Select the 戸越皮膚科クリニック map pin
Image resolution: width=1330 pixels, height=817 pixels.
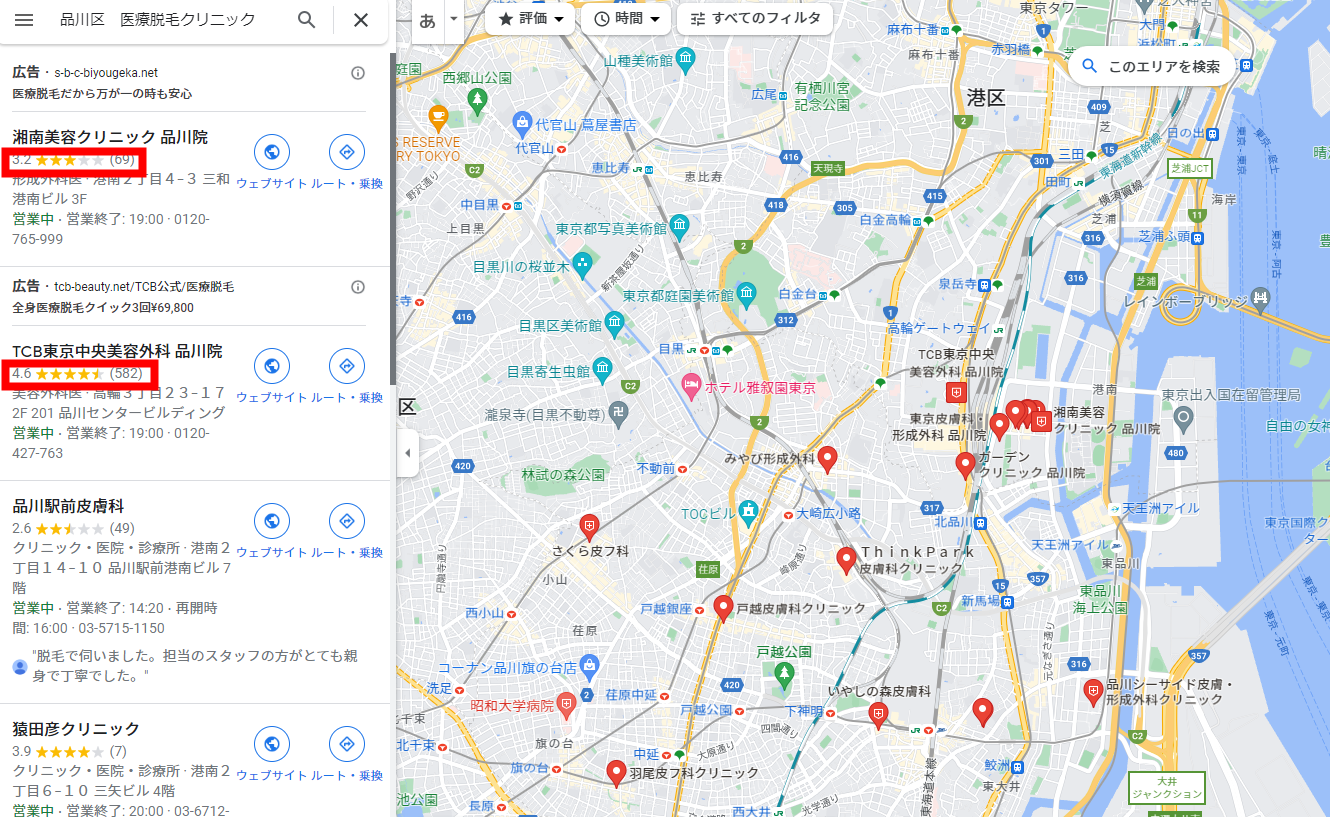[x=725, y=608]
